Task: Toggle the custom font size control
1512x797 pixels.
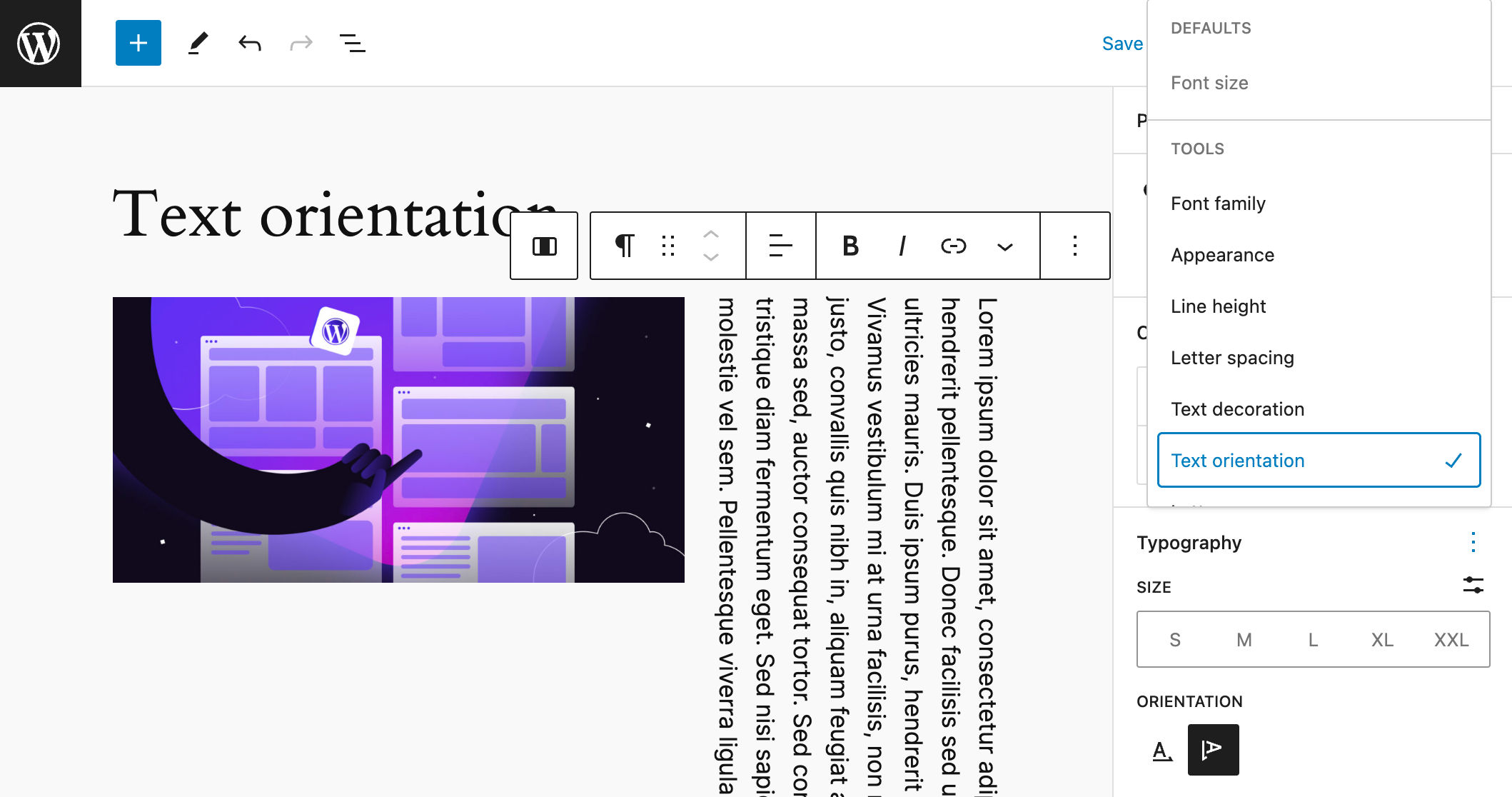Action: tap(1473, 586)
